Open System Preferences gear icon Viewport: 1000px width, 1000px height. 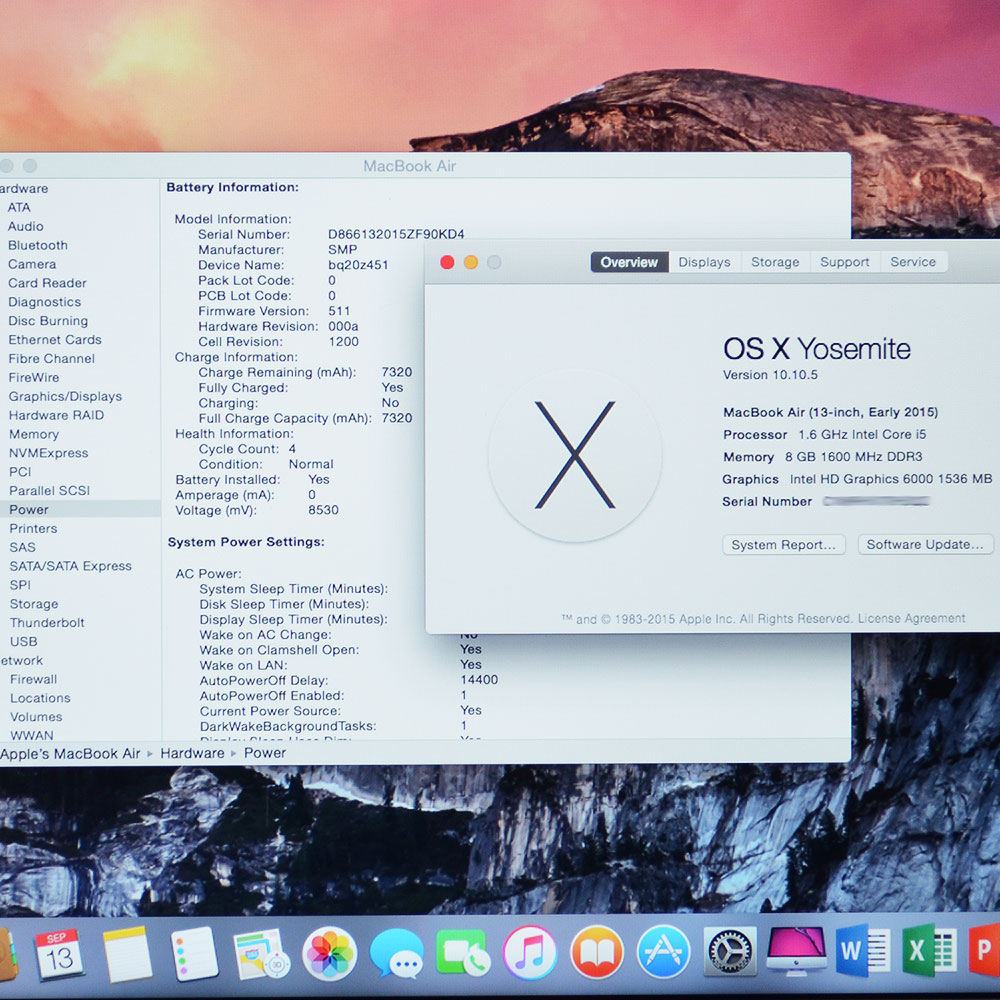730,952
